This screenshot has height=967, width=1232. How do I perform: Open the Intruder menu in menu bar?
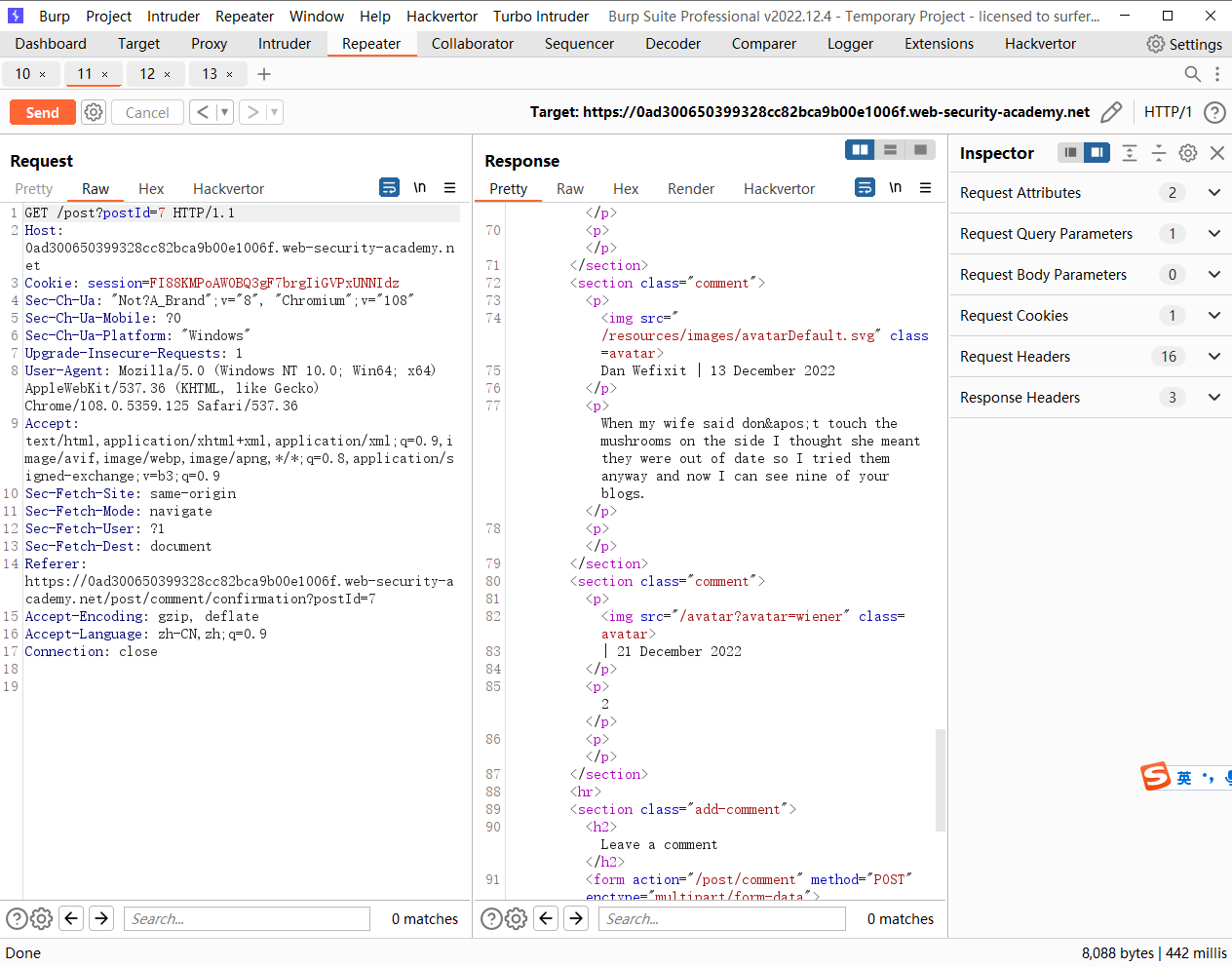point(173,16)
